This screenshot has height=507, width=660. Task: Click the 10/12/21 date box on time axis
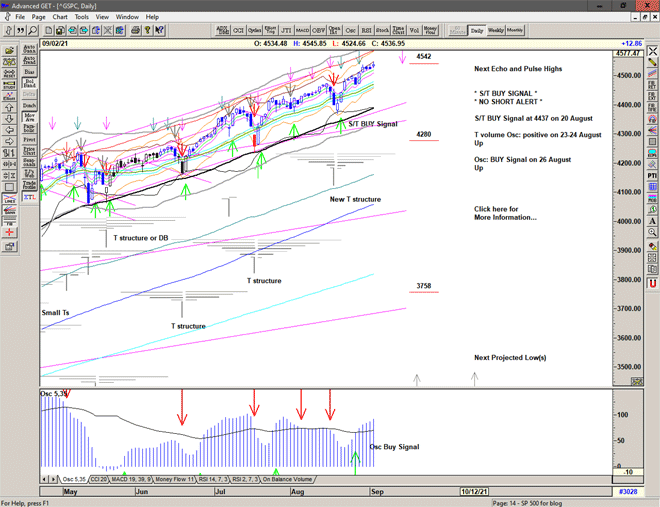(472, 492)
